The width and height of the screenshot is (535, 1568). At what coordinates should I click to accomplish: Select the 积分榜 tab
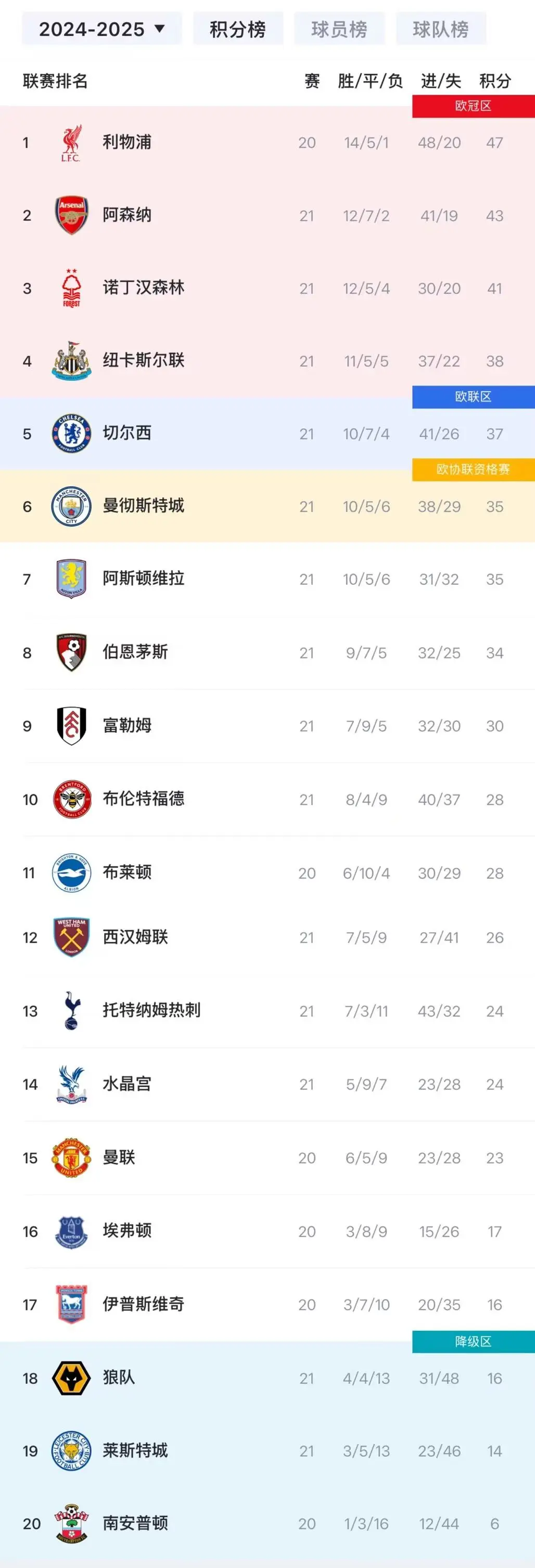pos(238,29)
